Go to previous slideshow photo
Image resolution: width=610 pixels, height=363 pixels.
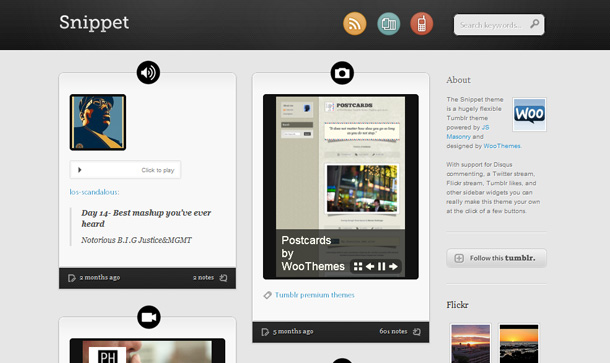(x=370, y=267)
